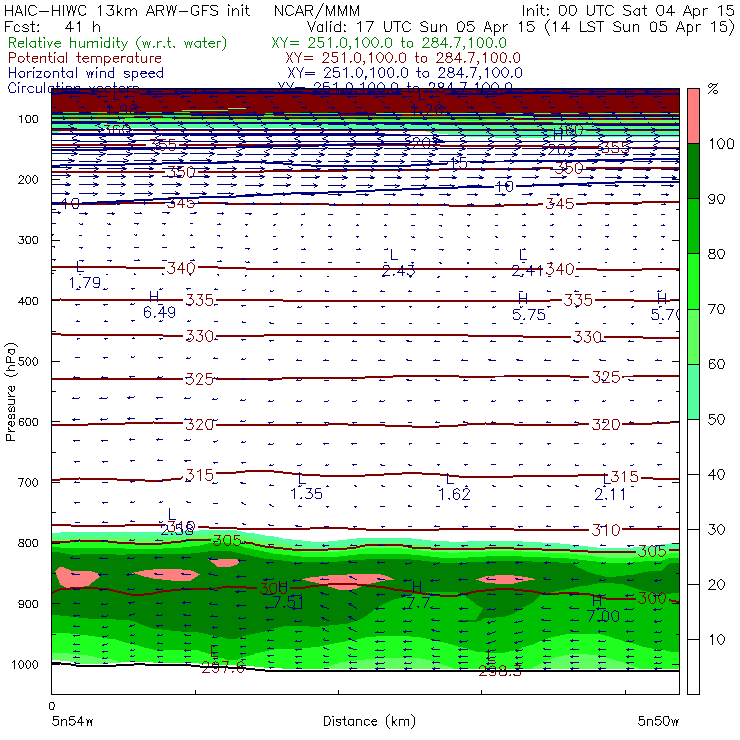Click the '1000' pressure axis tick label

[25, 664]
